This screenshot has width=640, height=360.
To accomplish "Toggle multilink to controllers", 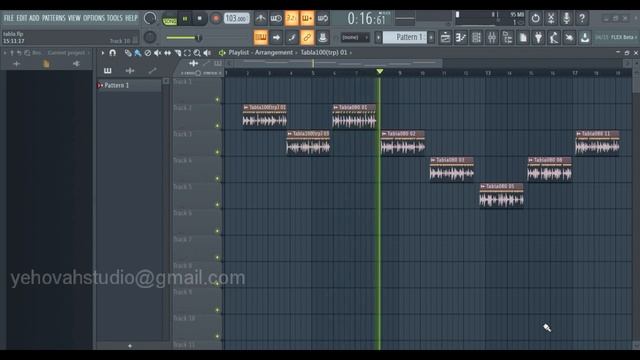I will click(x=307, y=38).
